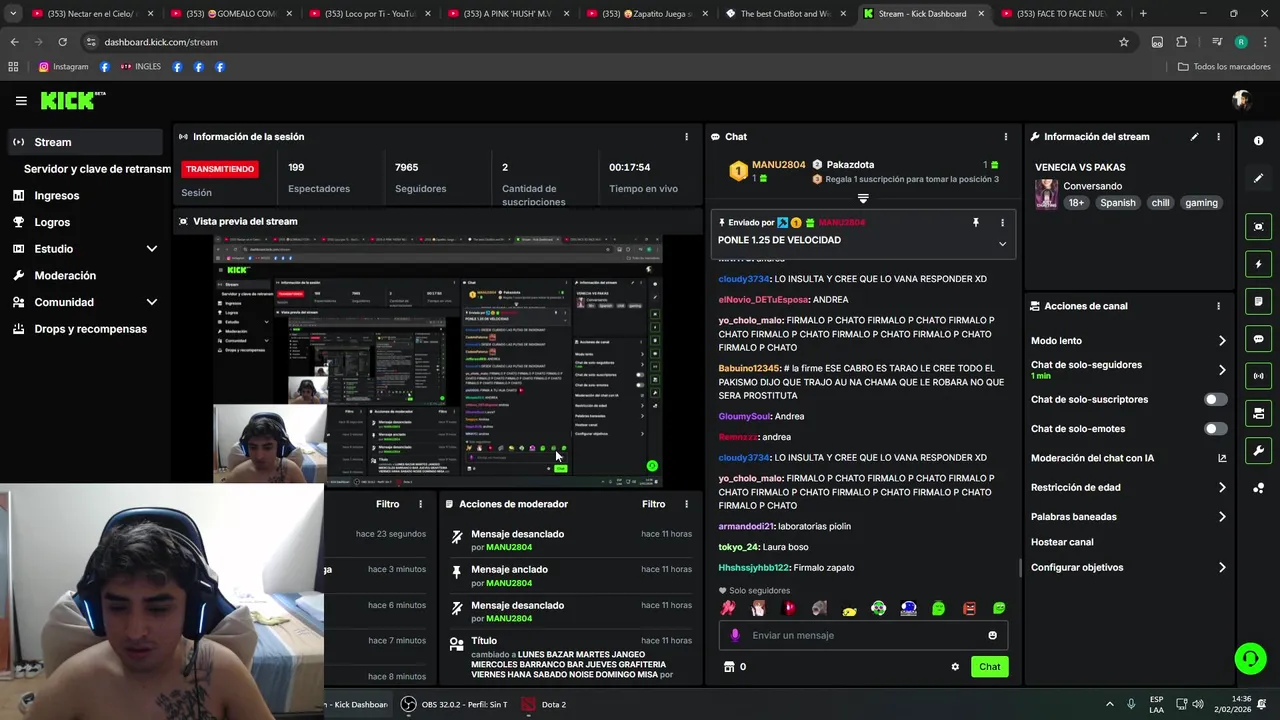Click the gaming stream tag

[1201, 202]
